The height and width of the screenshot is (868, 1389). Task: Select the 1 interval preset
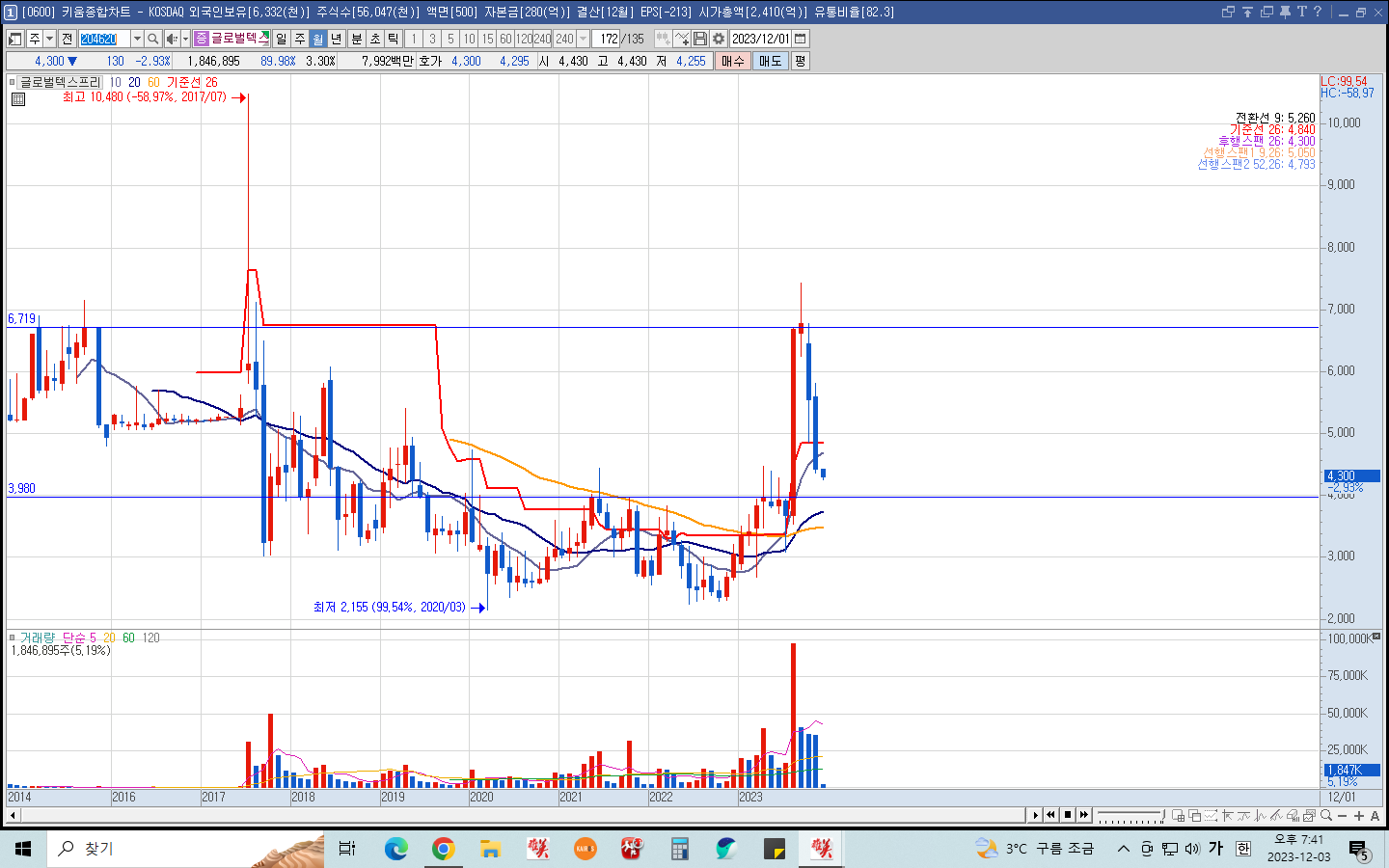pos(414,39)
